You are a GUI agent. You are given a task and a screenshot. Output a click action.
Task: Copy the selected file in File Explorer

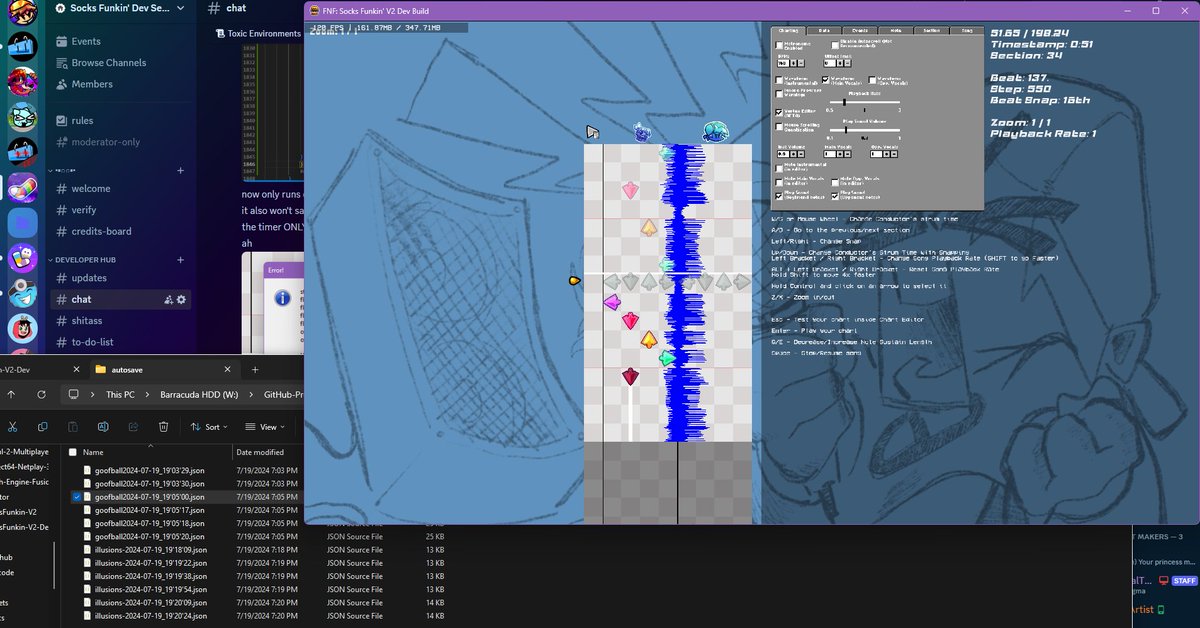(x=42, y=427)
